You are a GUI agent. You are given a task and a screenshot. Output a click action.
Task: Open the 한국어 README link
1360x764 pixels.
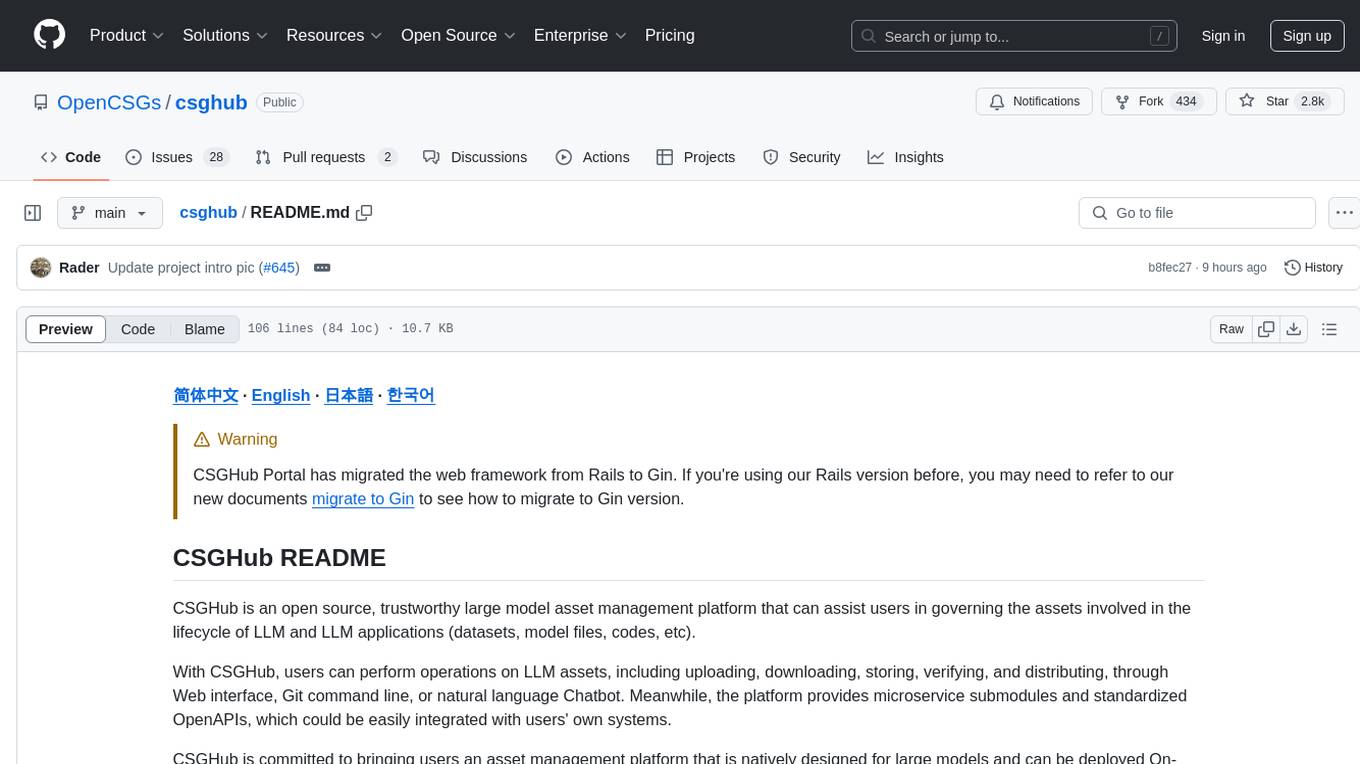click(411, 395)
